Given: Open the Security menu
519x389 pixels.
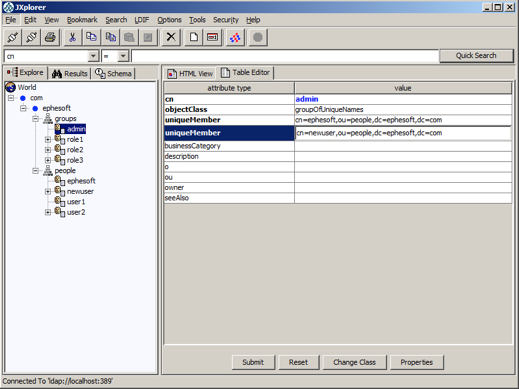Looking at the screenshot, I should click(x=226, y=20).
